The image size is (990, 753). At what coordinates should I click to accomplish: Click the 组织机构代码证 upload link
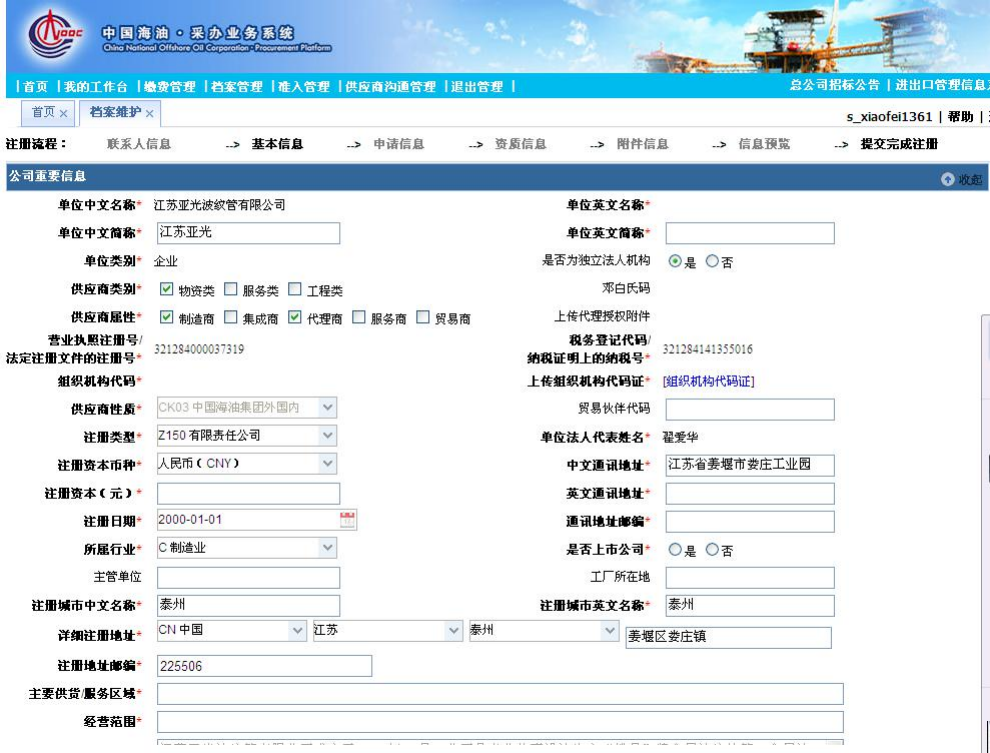pyautogui.click(x=709, y=381)
